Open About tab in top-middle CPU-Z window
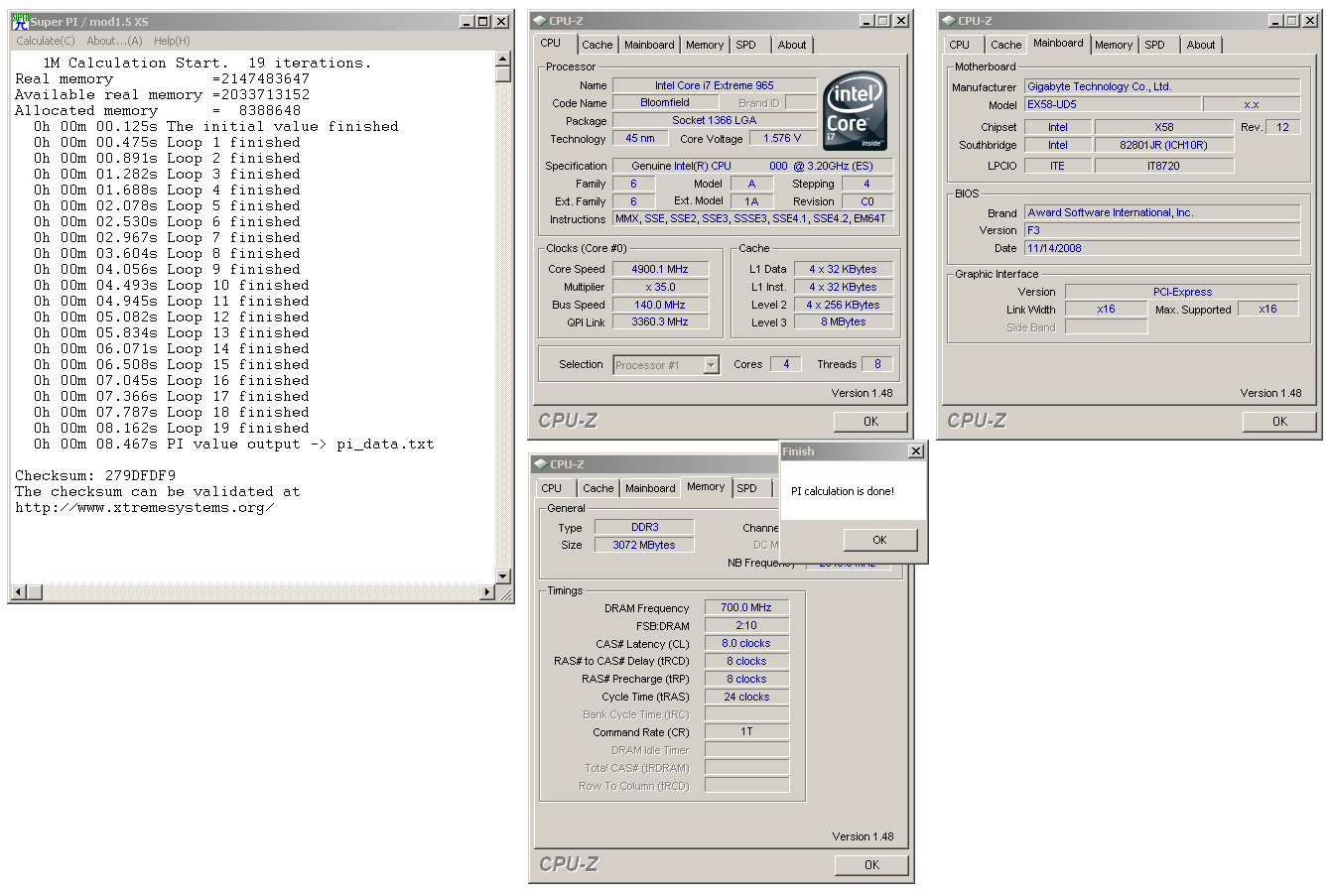 click(792, 45)
